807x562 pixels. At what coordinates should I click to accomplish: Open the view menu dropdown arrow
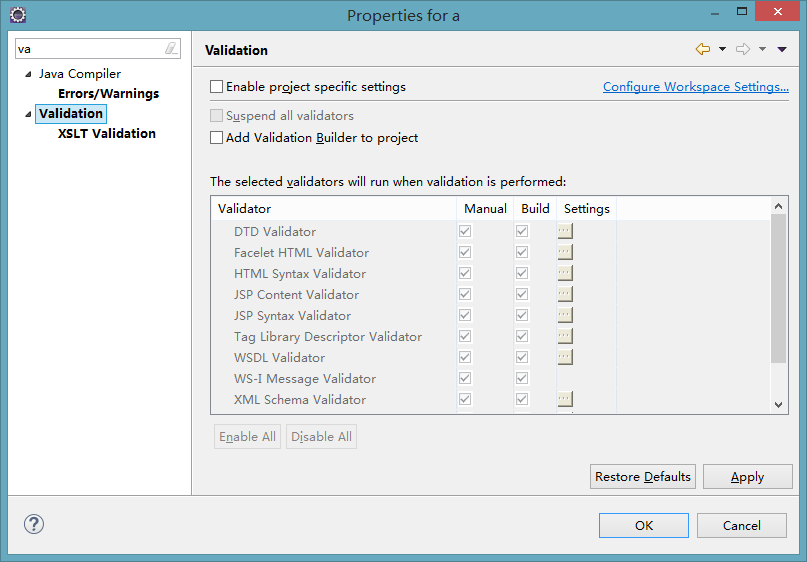click(782, 49)
